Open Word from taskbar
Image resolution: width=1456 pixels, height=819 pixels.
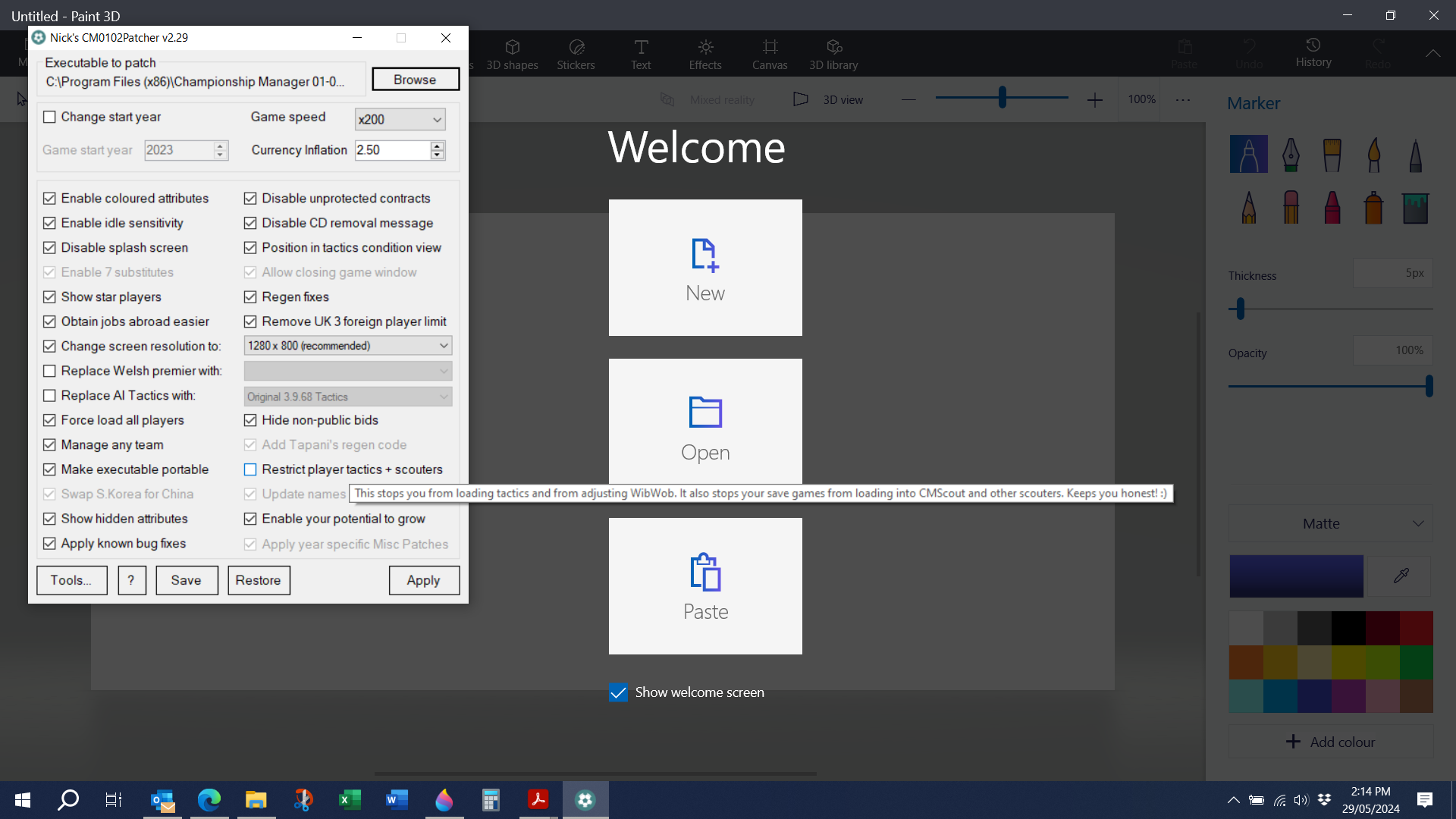[397, 800]
